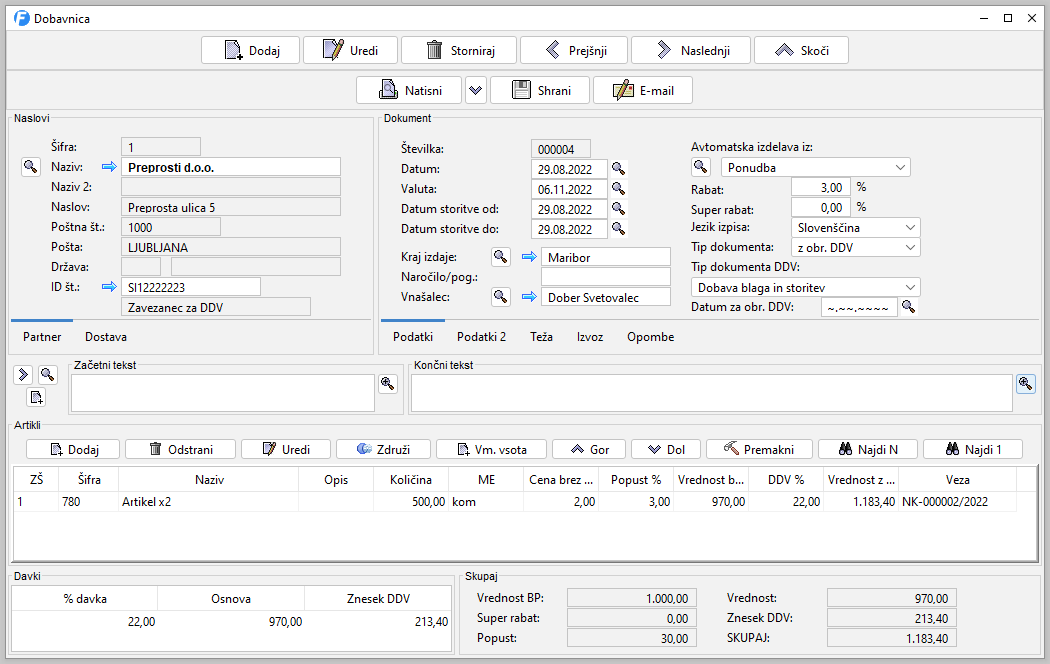Click the blue arrow next to ID št.
Screen dimensions: 1050x664
pos(109,287)
